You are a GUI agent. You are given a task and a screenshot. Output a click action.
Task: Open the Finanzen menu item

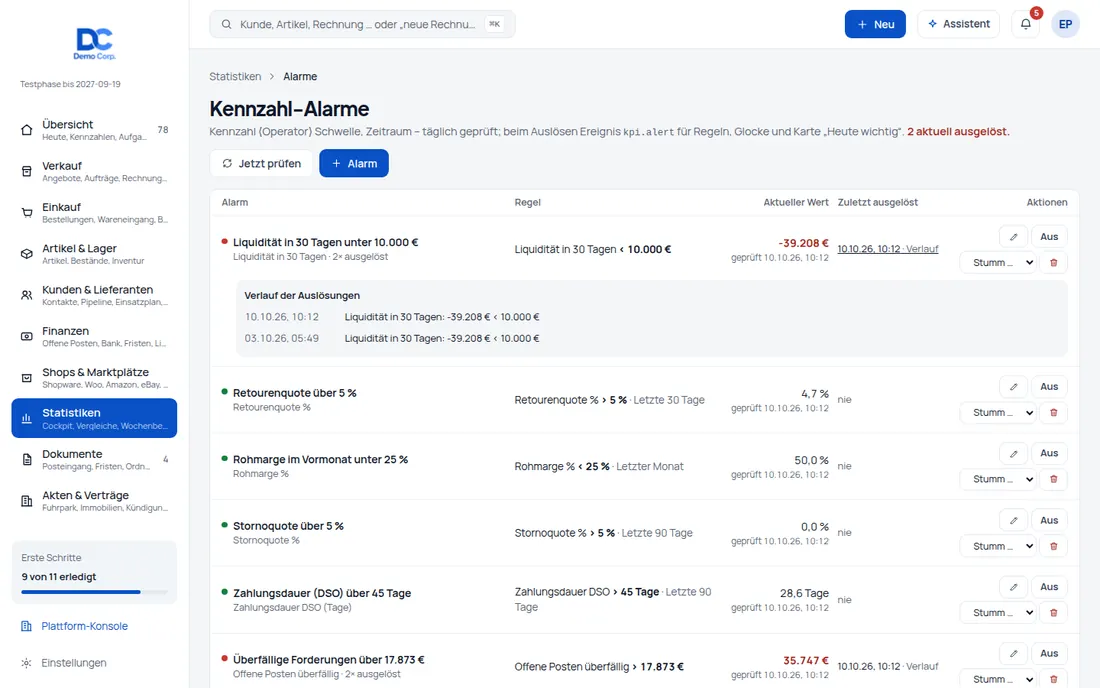pyautogui.click(x=94, y=337)
